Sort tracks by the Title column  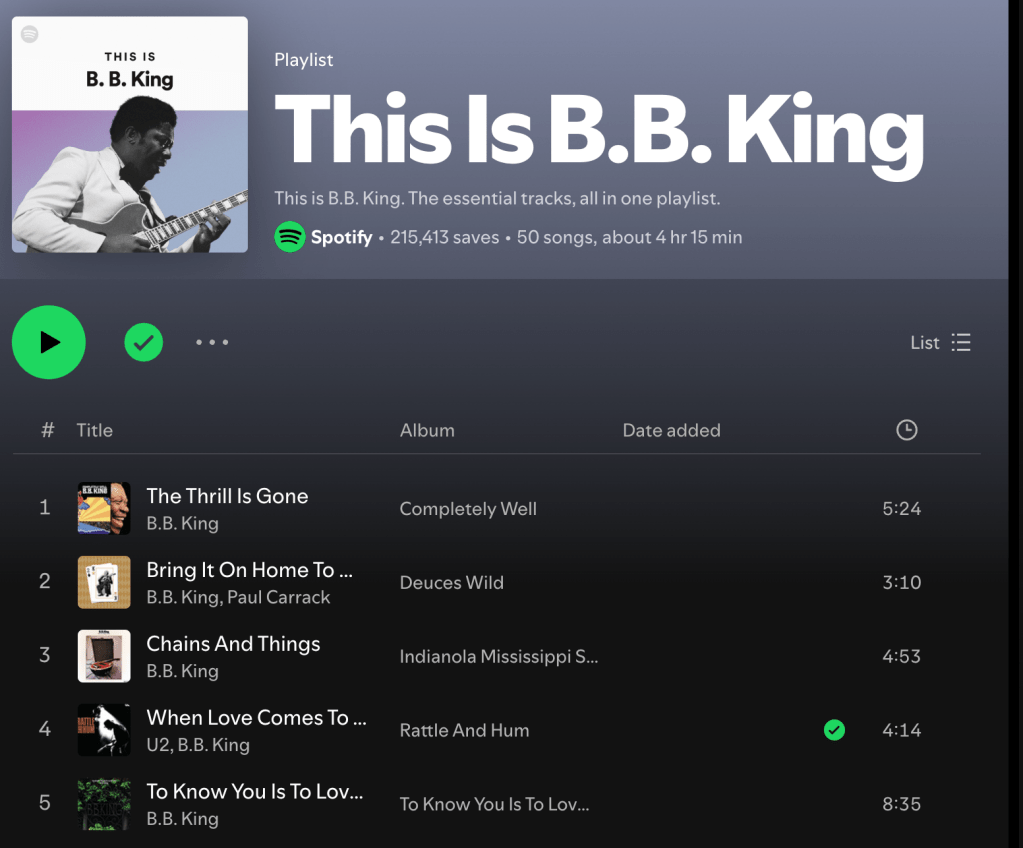(x=95, y=431)
